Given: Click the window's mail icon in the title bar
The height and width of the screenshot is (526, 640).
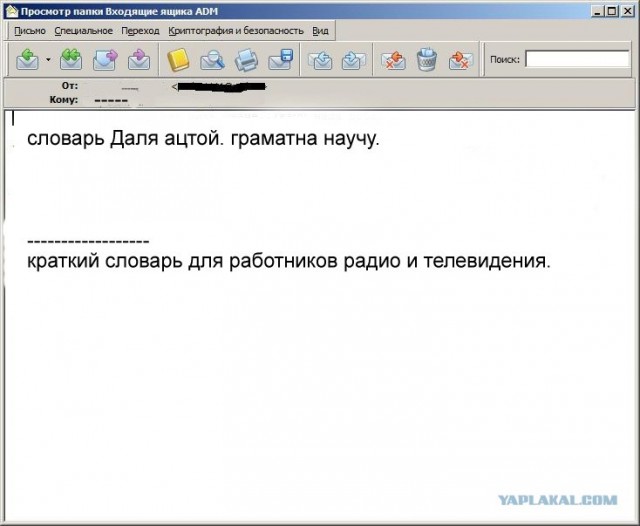Looking at the screenshot, I should [x=12, y=11].
